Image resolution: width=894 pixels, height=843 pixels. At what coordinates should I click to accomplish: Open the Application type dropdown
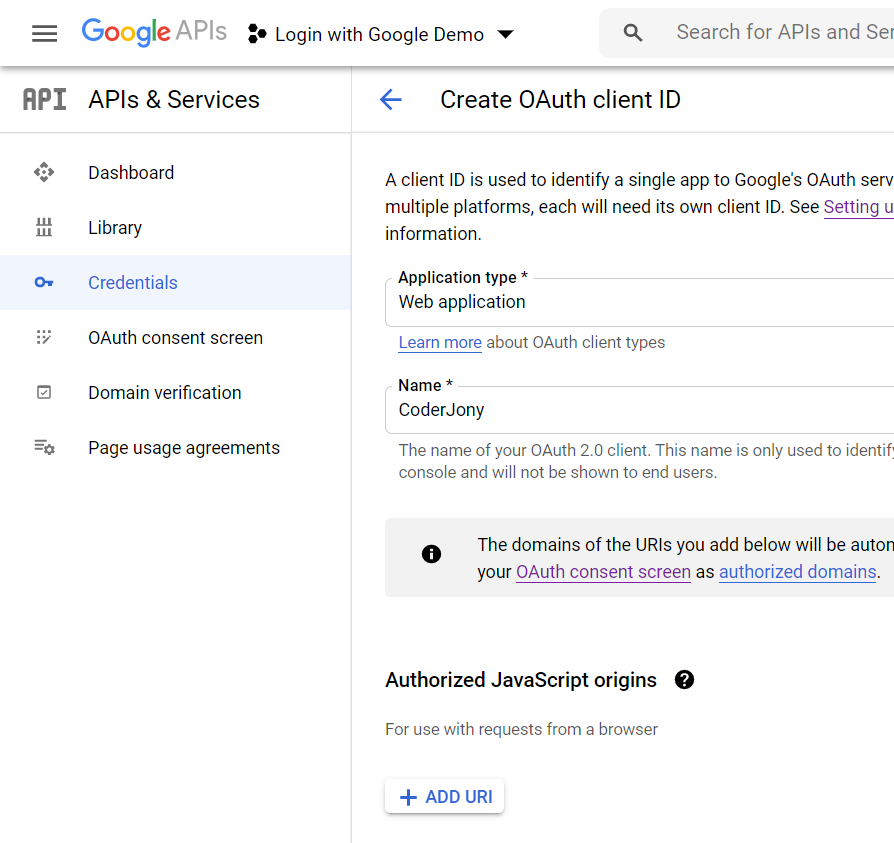coord(639,302)
